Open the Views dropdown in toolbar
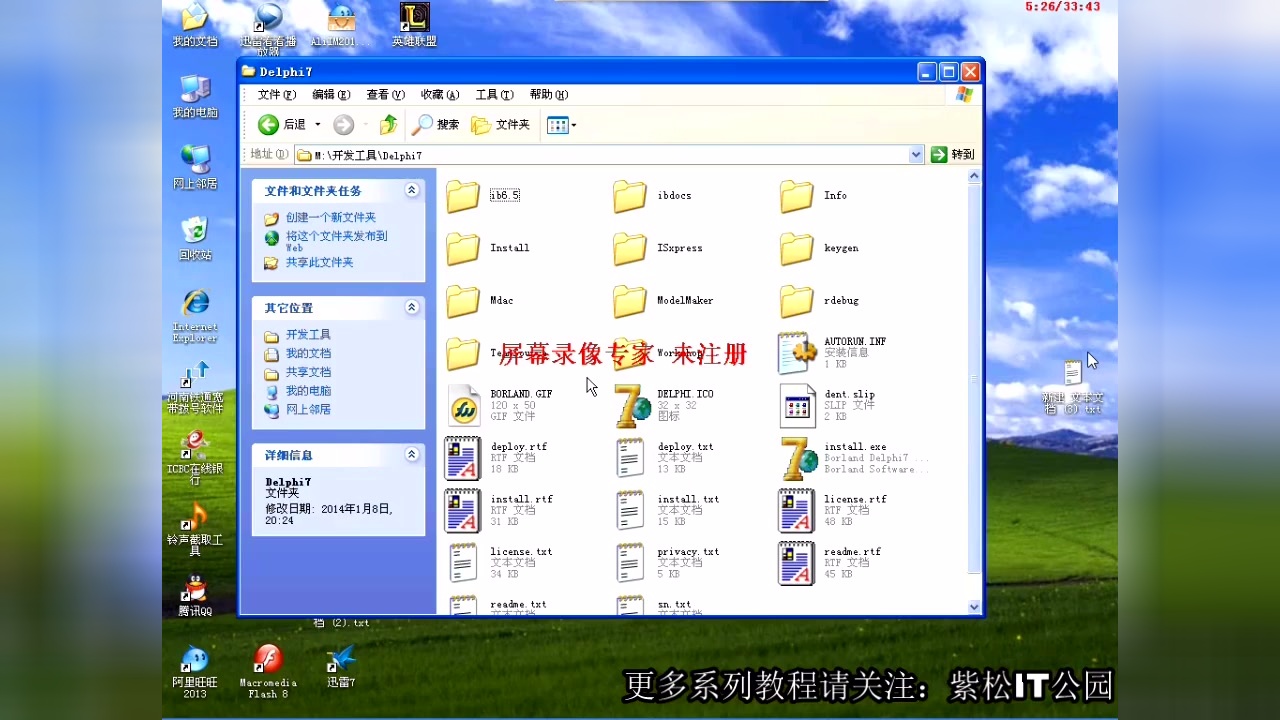 pyautogui.click(x=562, y=125)
